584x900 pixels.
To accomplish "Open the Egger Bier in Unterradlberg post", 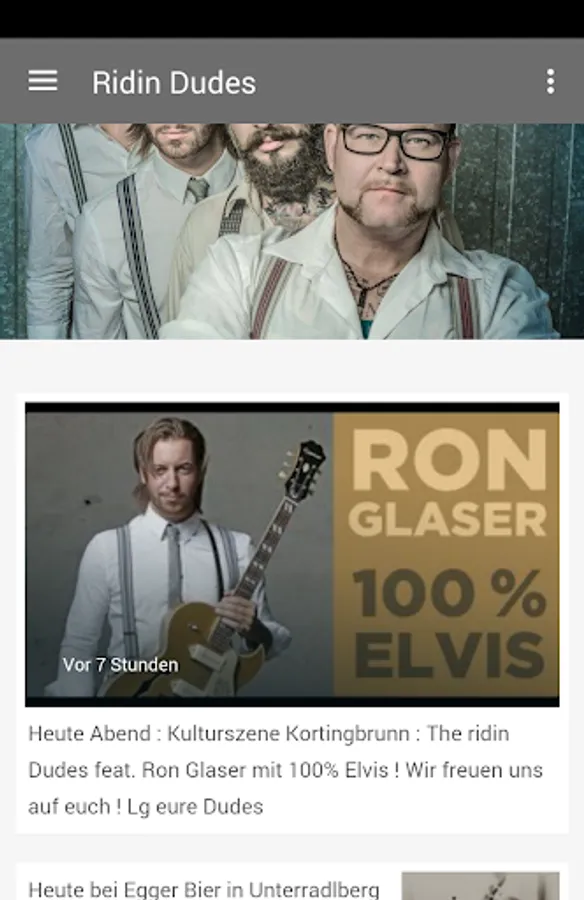I will tap(203, 889).
